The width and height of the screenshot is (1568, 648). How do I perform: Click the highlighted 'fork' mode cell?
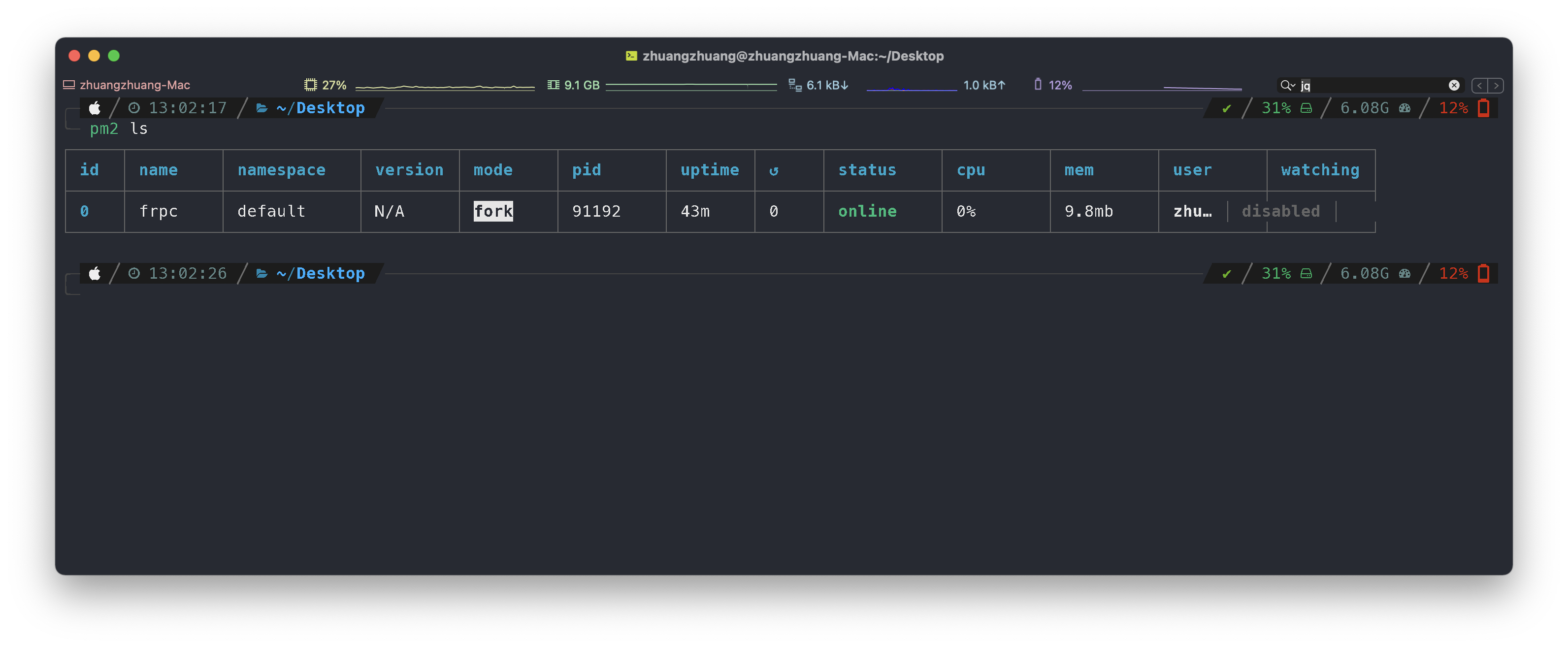493,211
